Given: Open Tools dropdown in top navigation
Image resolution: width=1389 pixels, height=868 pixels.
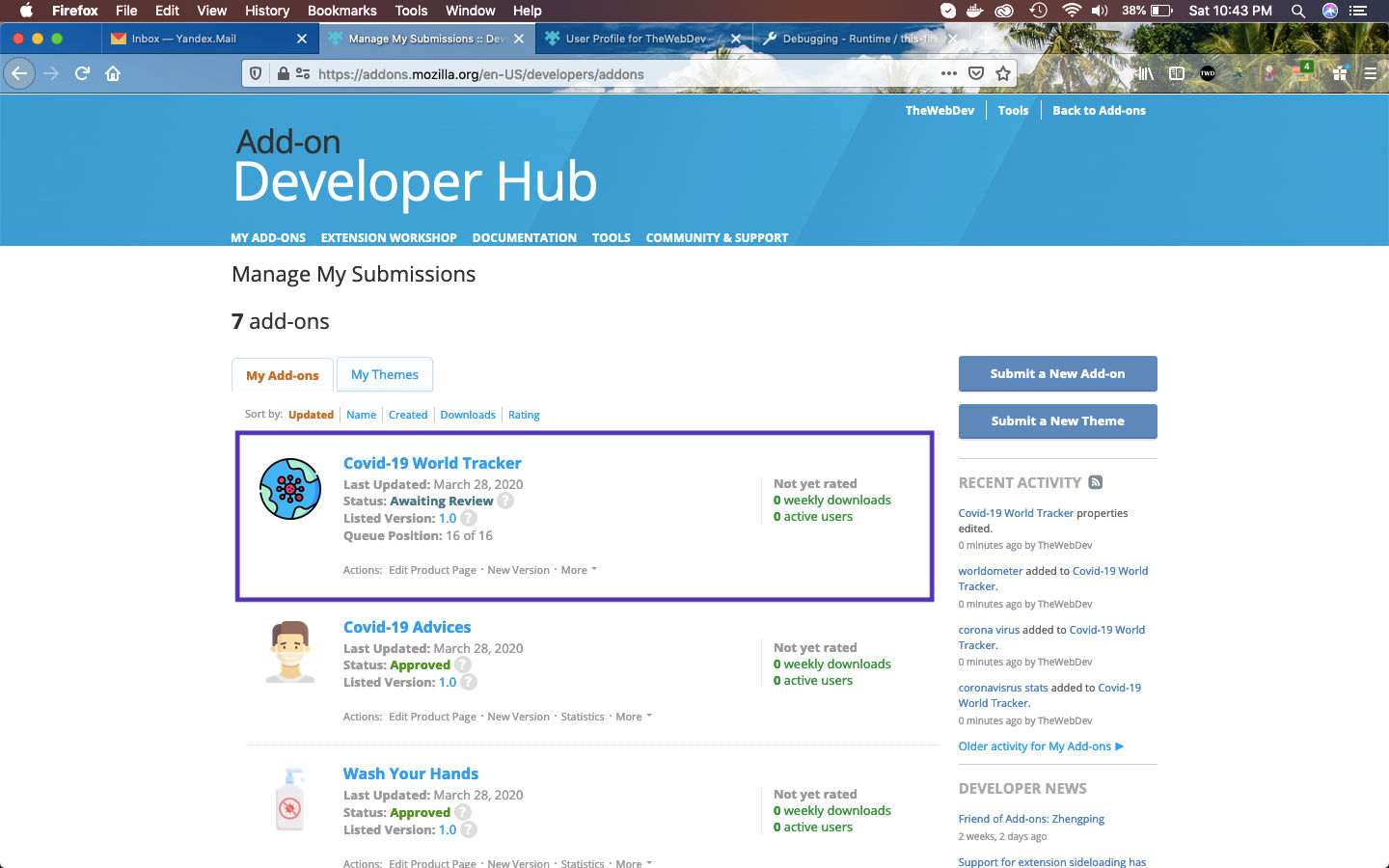Looking at the screenshot, I should point(1013,110).
